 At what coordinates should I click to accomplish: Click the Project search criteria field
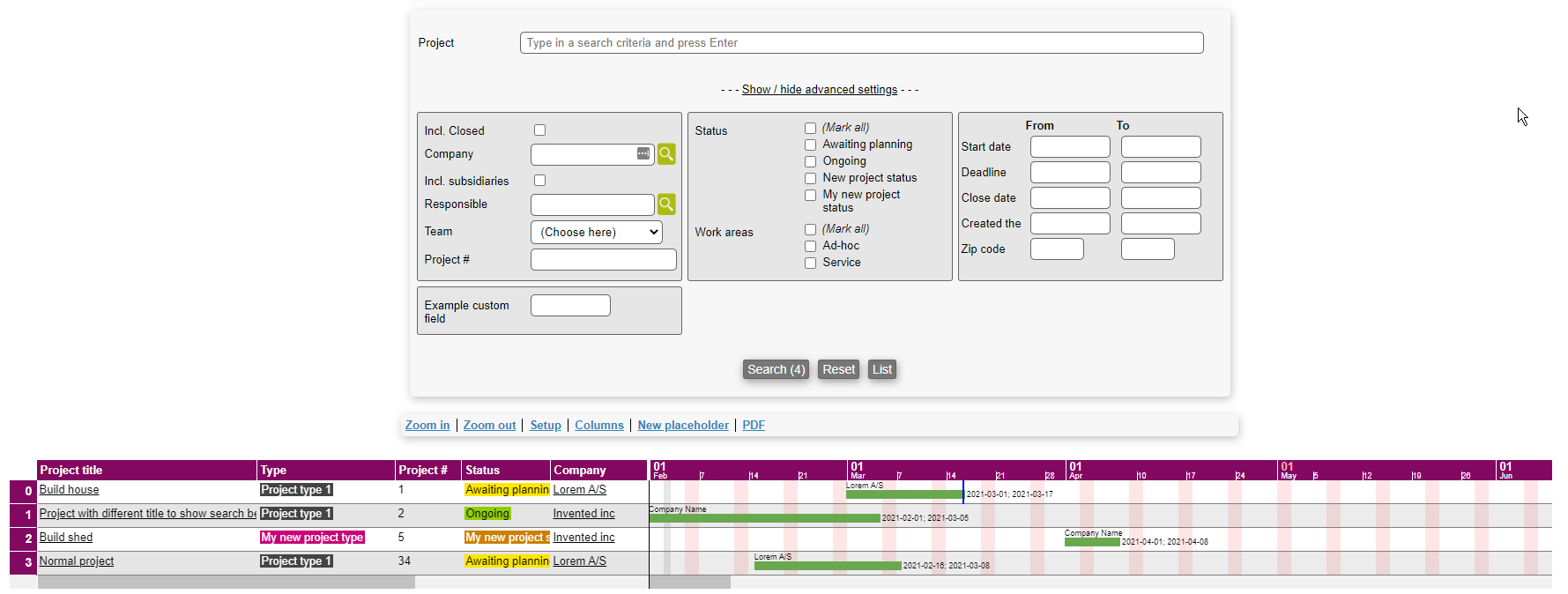pos(861,43)
